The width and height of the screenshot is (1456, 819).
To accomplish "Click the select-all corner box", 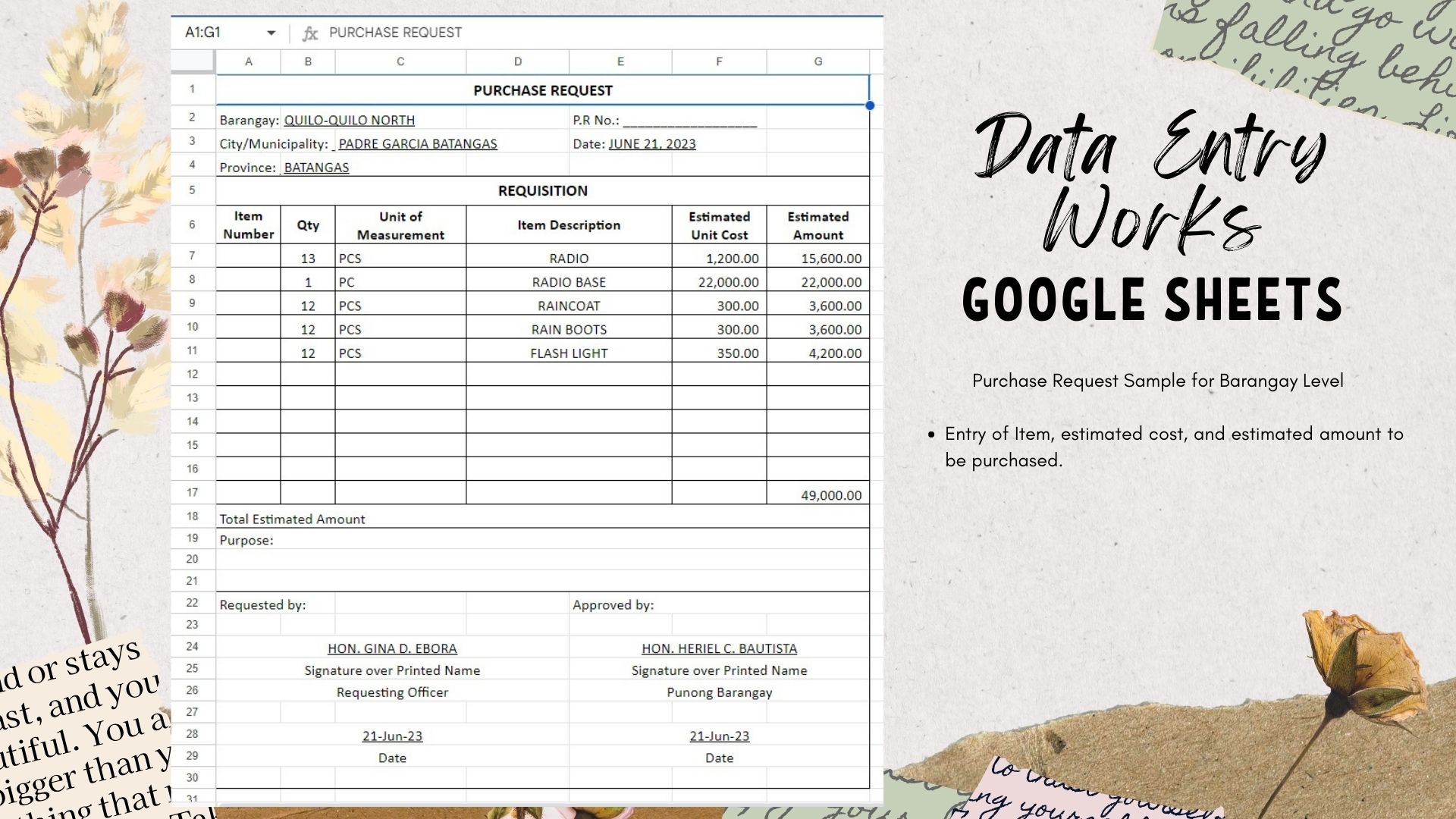I will (x=193, y=61).
